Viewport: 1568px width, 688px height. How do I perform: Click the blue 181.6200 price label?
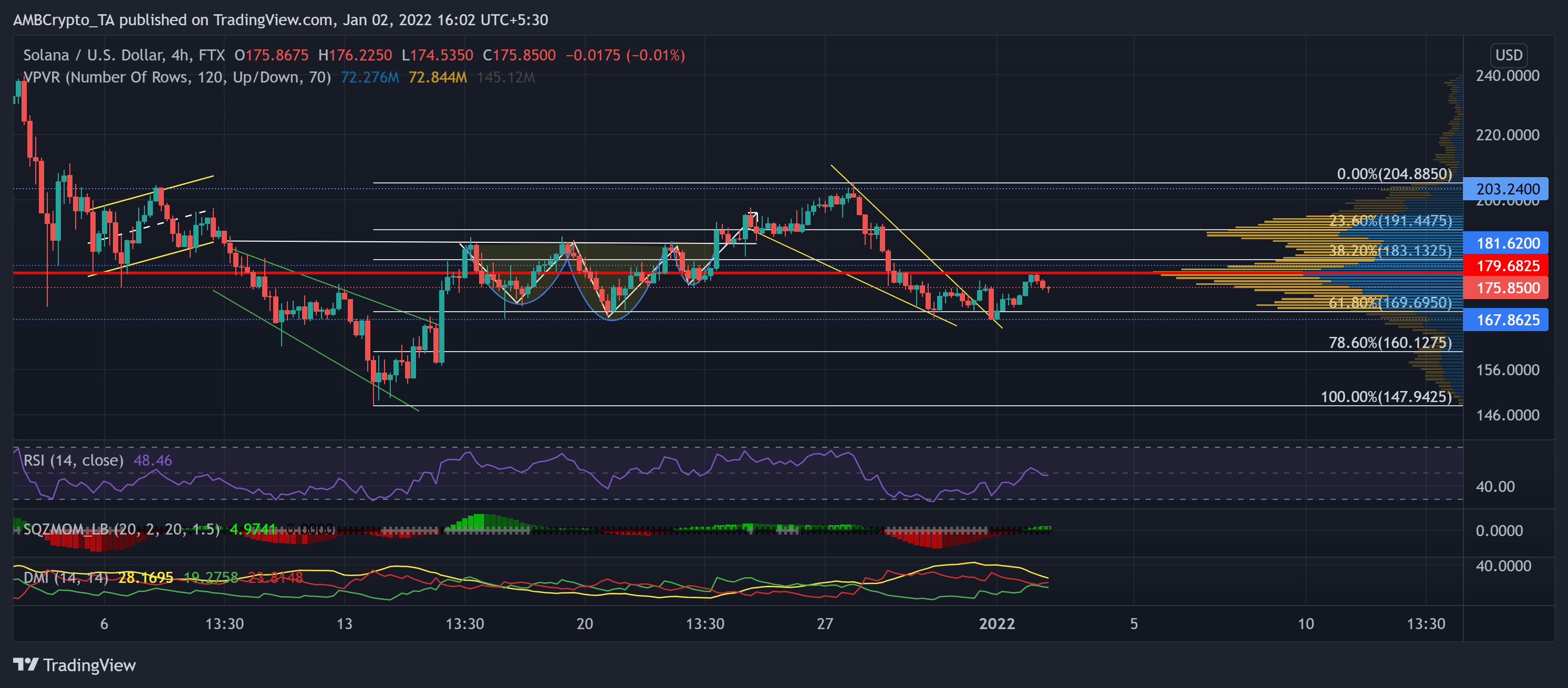[1506, 243]
